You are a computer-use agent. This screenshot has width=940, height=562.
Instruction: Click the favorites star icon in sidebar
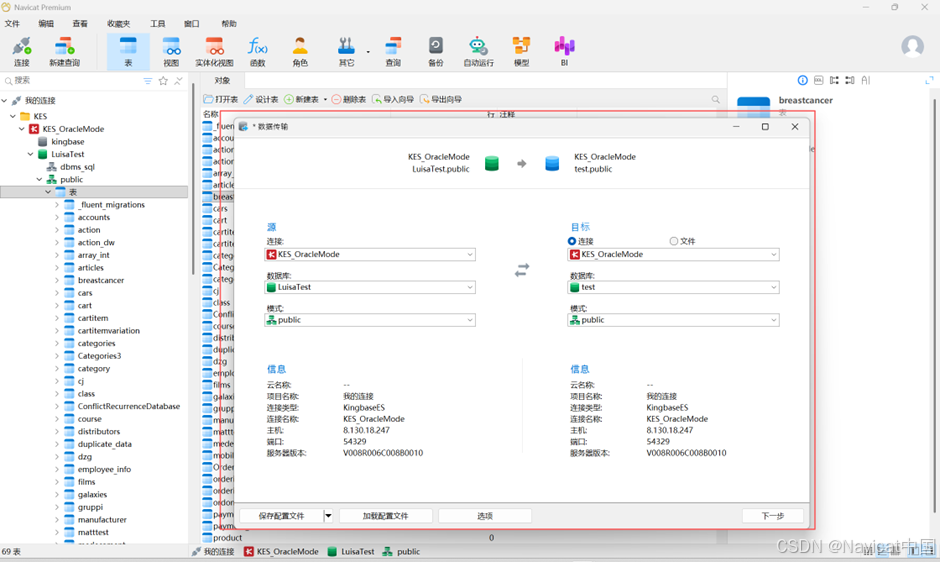coord(163,80)
